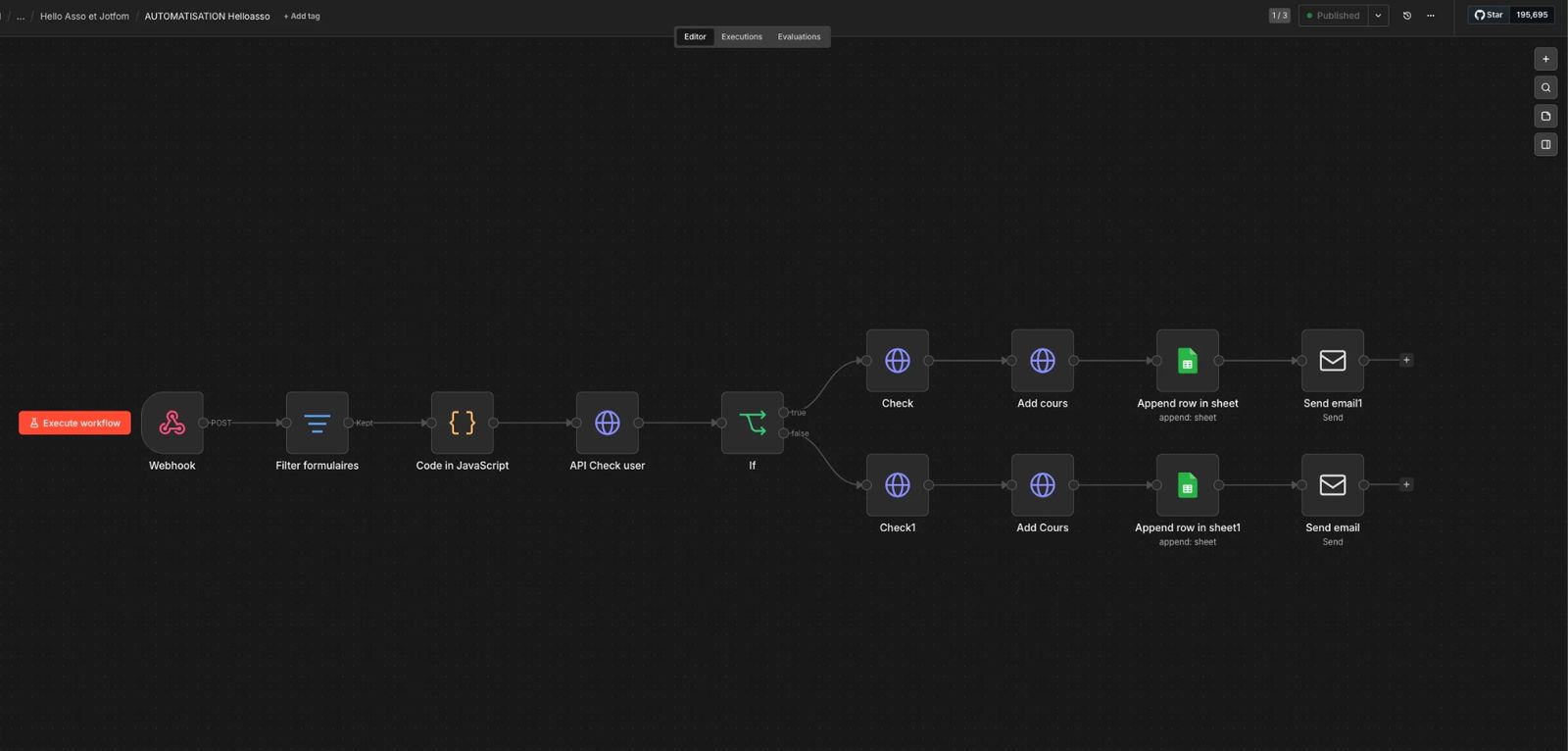The height and width of the screenshot is (751, 1568).
Task: Click the false output of the If node
Action: (x=784, y=433)
